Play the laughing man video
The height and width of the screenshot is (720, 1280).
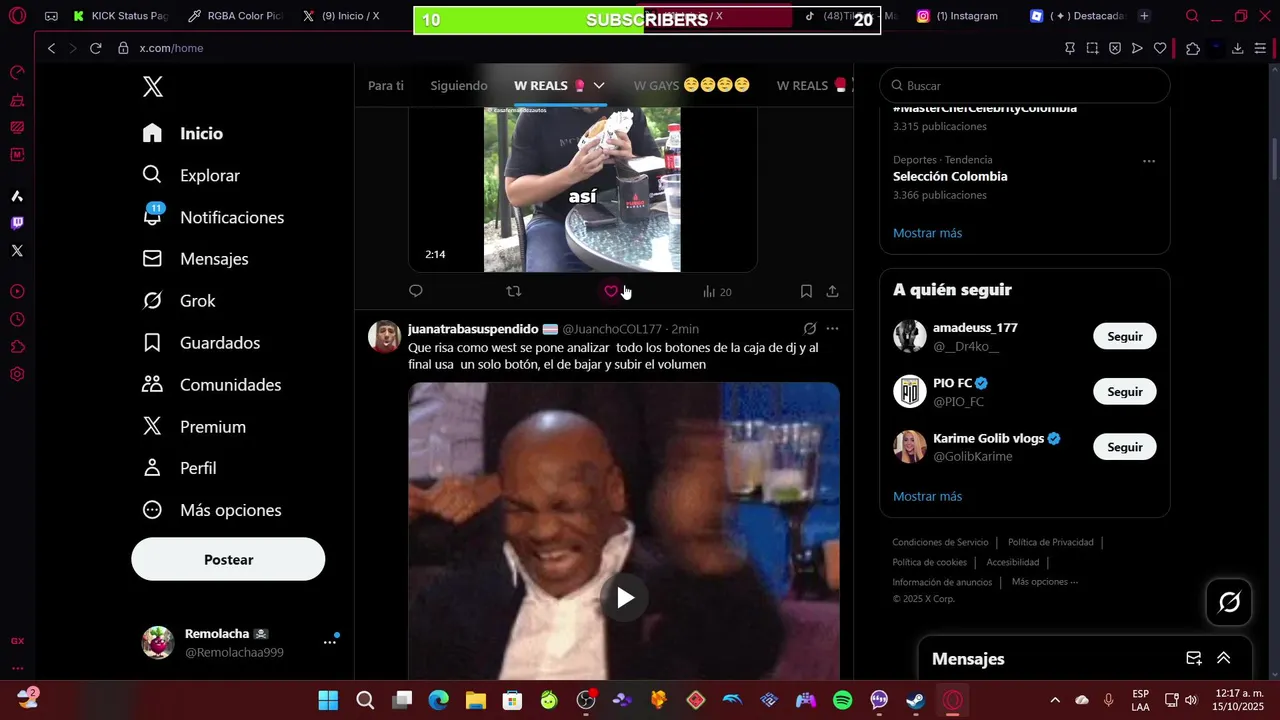[x=624, y=598]
